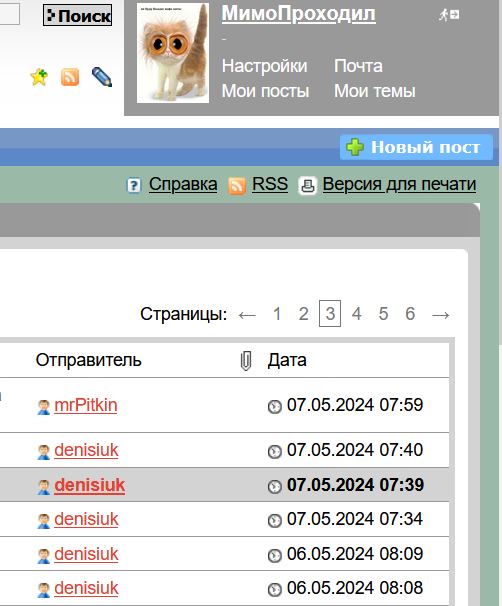Go to Почта mailbox
This screenshot has width=502, height=606.
358,66
